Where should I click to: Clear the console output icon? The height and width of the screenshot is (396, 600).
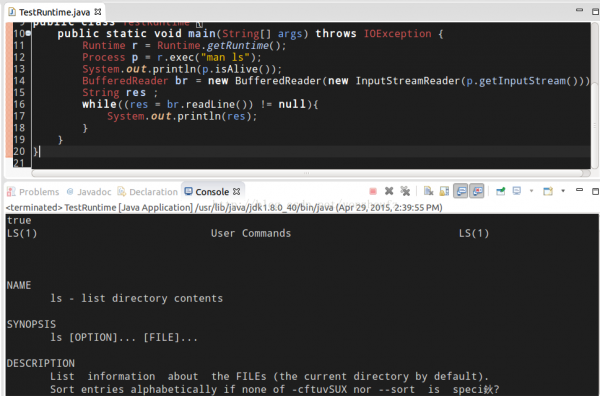pos(429,191)
